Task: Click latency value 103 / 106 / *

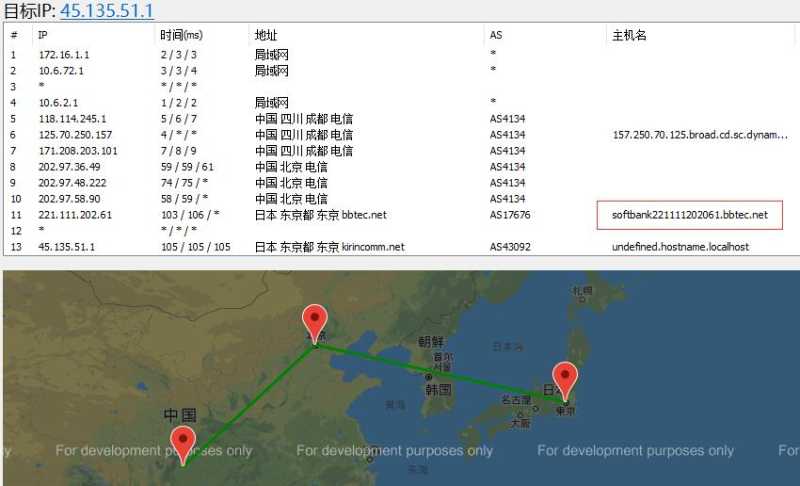Action: click(190, 215)
